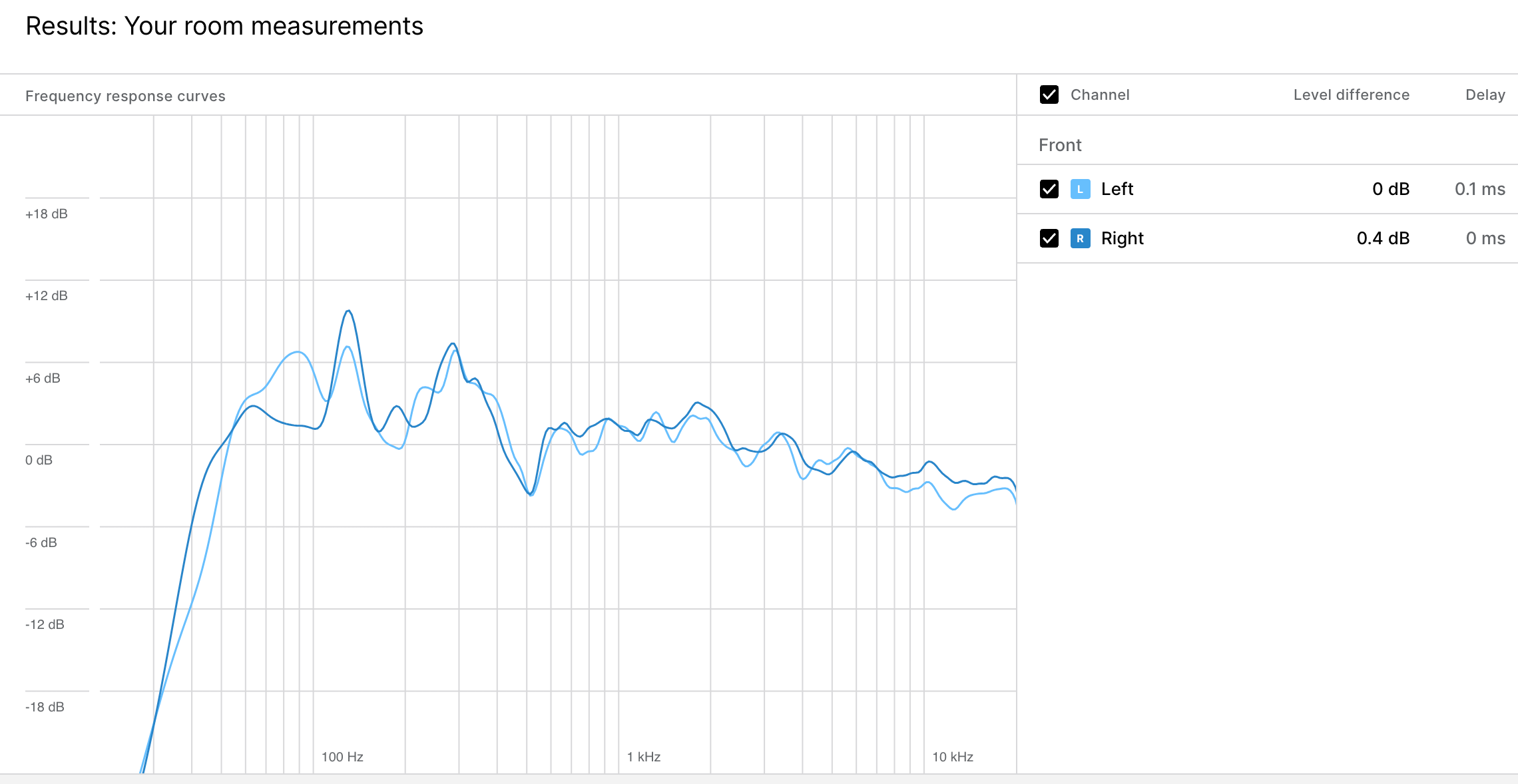Click the Frequency response curves heading

[x=125, y=97]
